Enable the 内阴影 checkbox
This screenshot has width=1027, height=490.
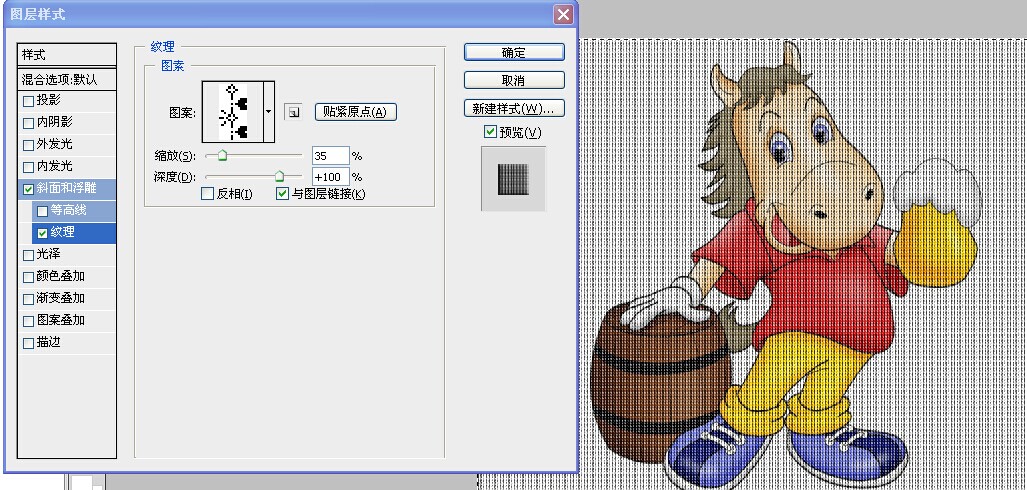pyautogui.click(x=28, y=123)
